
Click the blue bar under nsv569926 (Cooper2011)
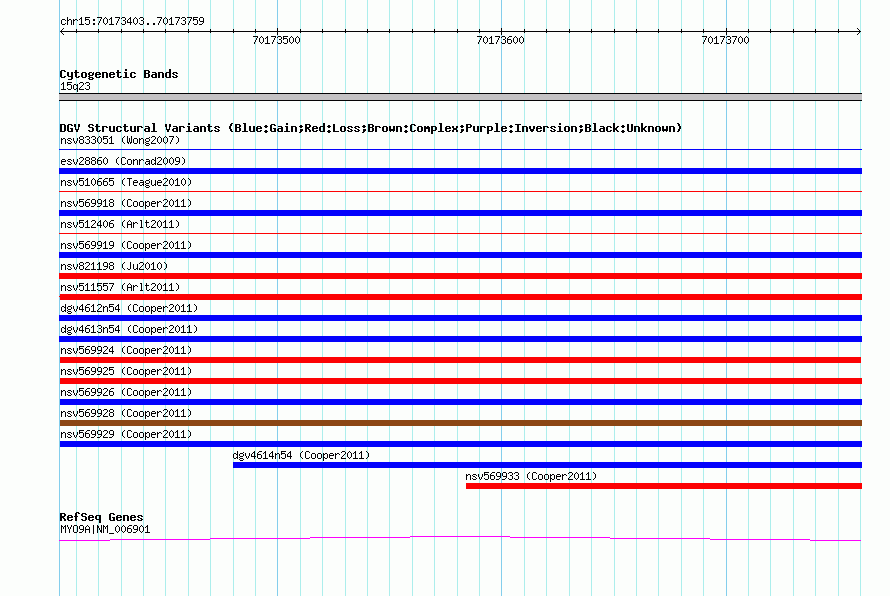460,402
